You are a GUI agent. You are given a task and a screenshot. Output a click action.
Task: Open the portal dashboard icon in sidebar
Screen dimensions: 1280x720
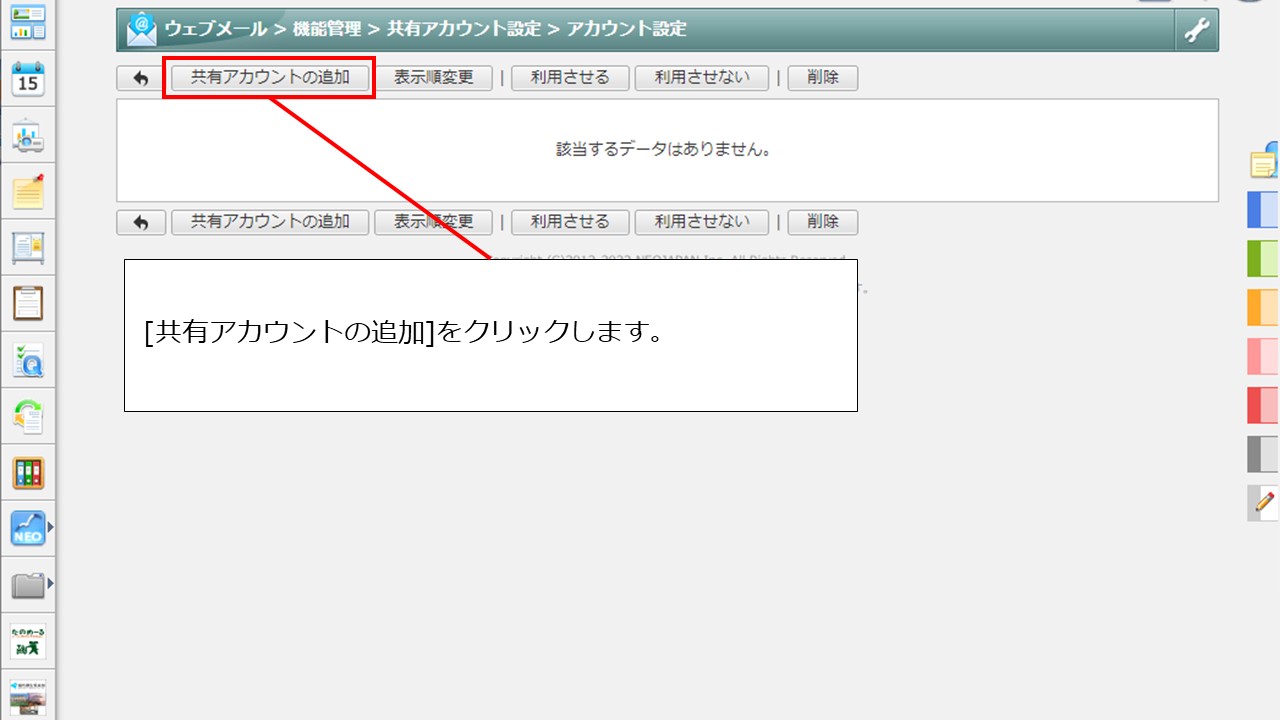point(28,22)
